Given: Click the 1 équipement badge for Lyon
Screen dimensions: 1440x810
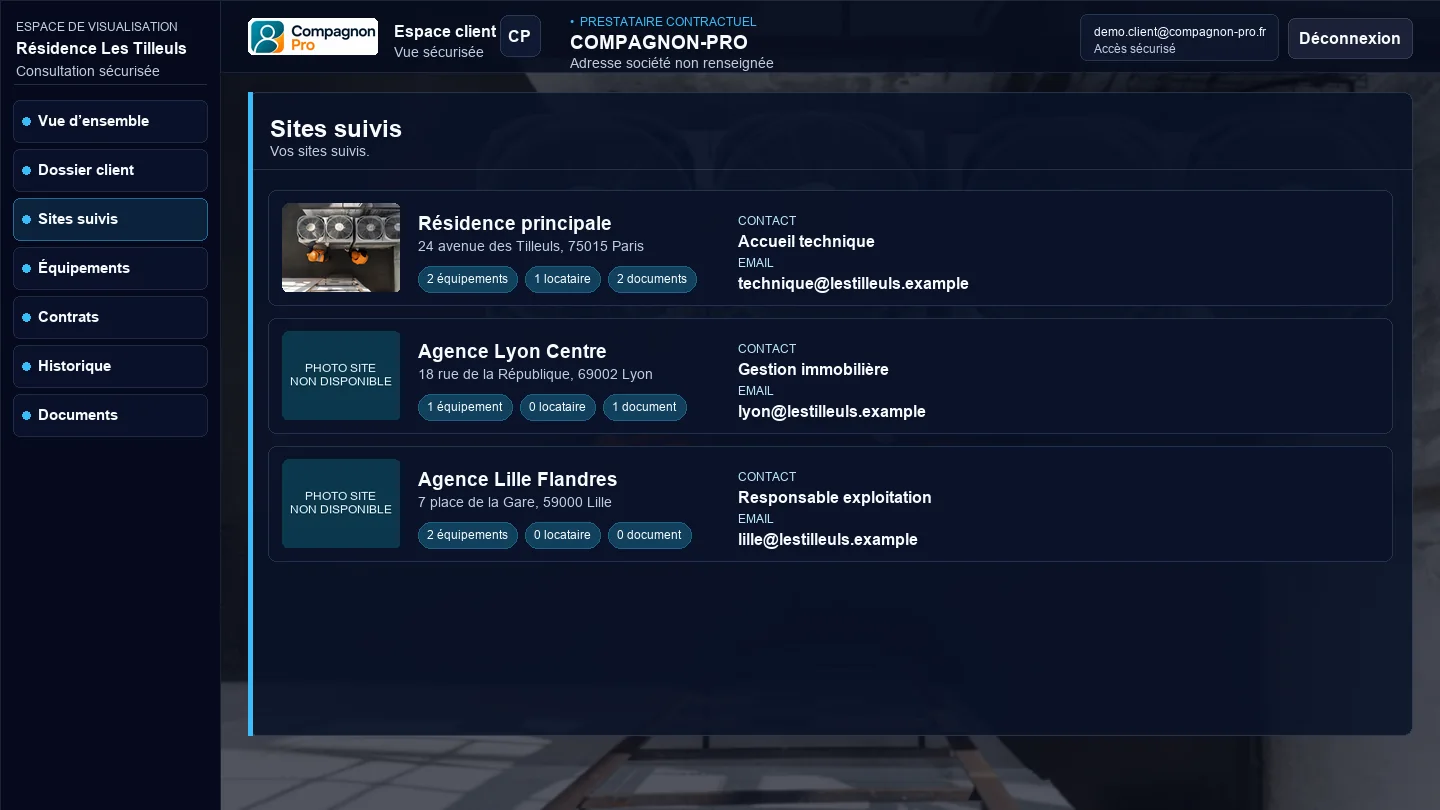Looking at the screenshot, I should click(465, 407).
